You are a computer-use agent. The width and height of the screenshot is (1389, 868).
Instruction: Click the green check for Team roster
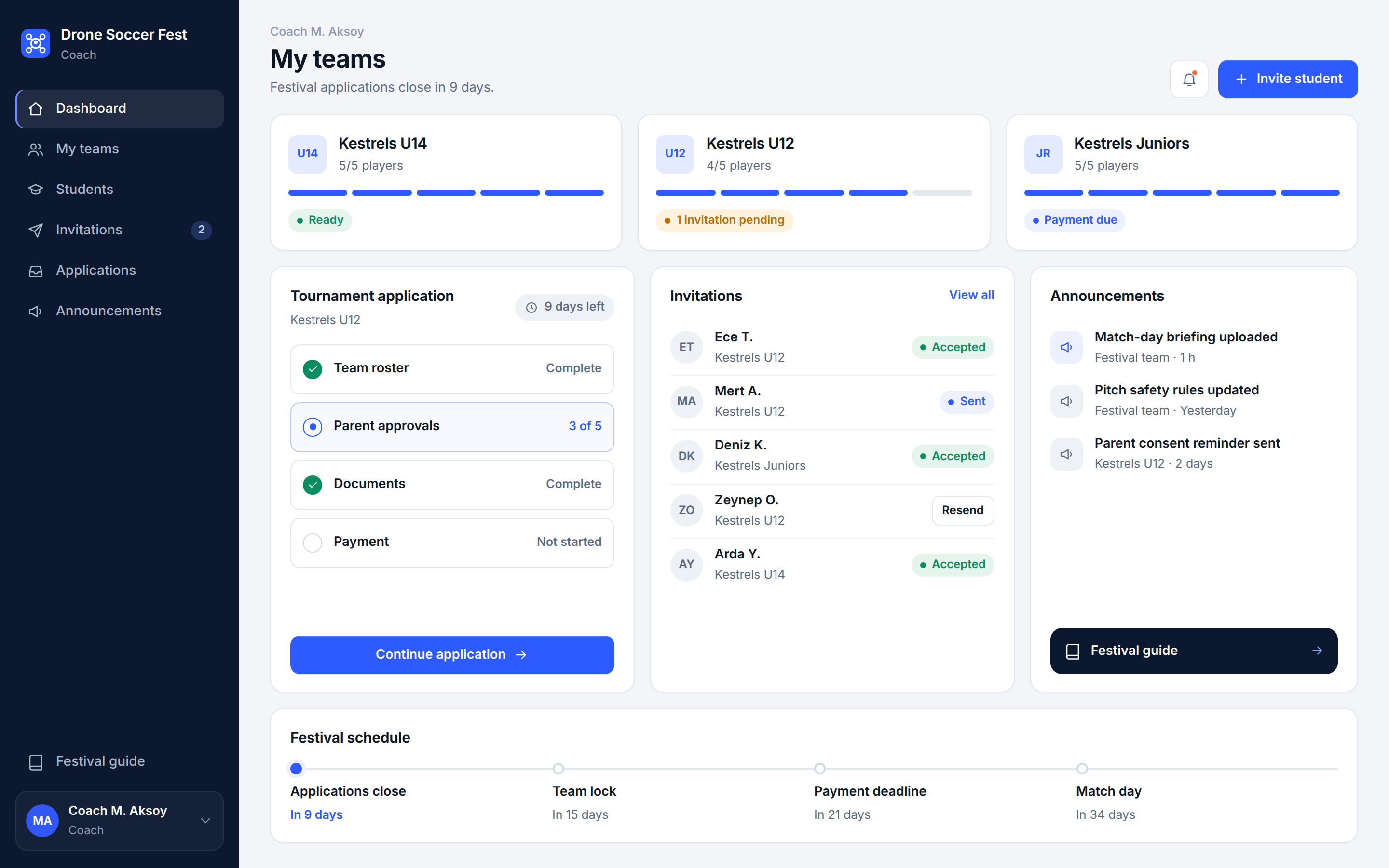tap(312, 369)
